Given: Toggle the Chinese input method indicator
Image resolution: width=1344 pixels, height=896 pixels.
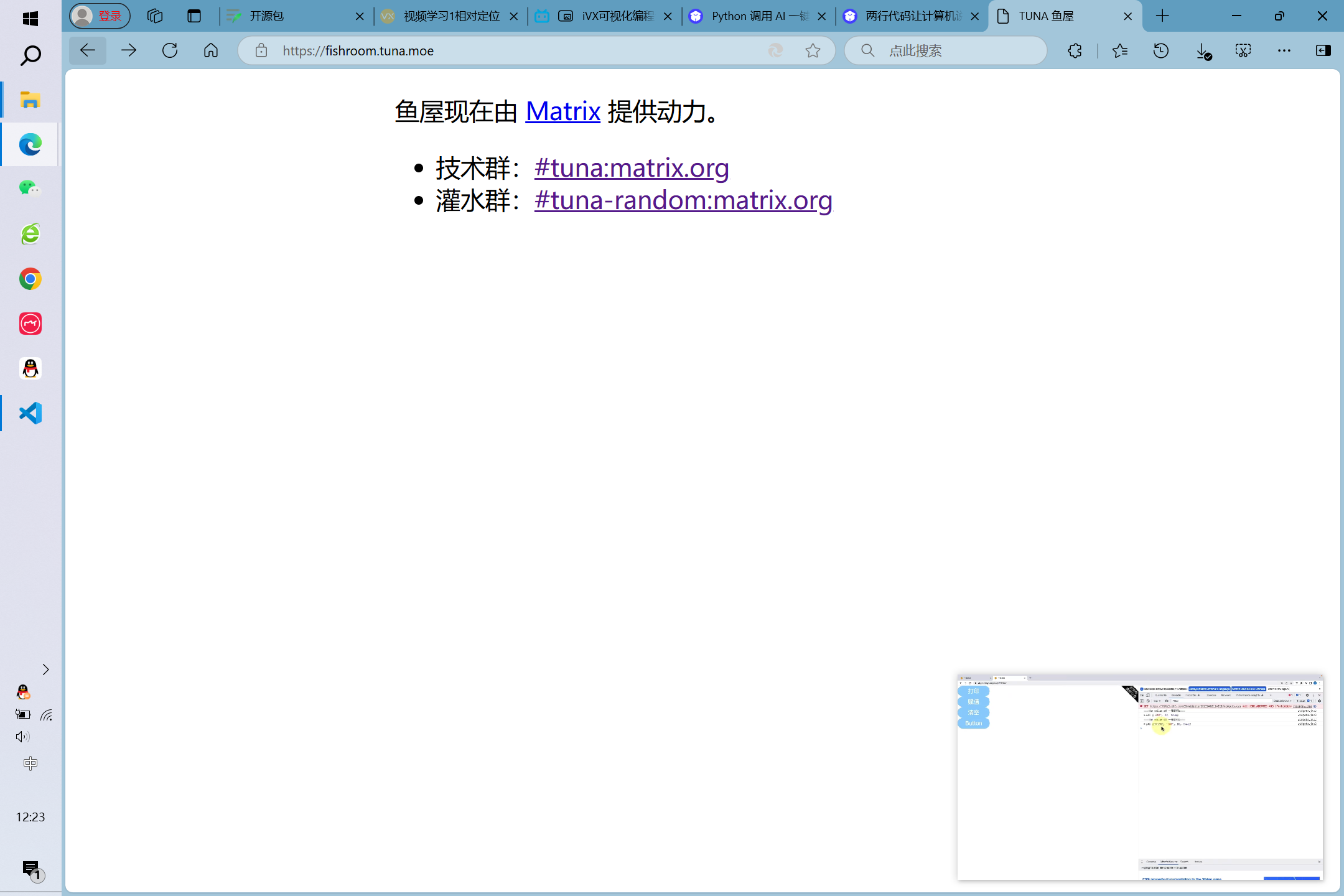Looking at the screenshot, I should point(30,763).
